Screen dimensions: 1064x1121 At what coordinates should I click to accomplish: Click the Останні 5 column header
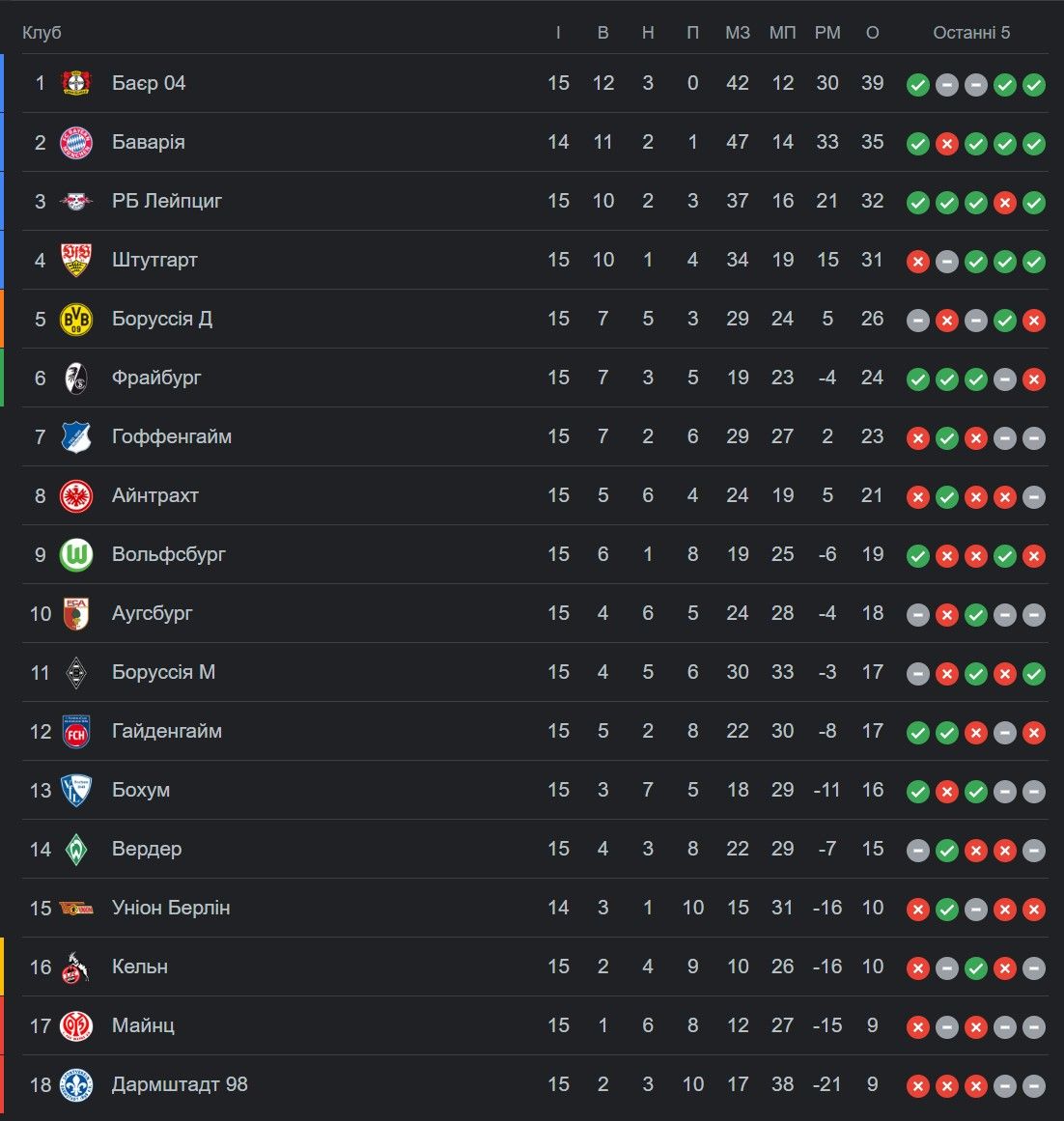coord(971,33)
